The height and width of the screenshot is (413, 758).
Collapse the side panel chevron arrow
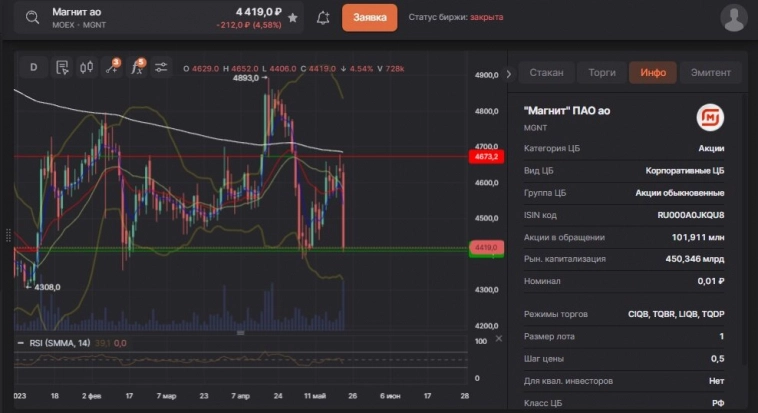(x=509, y=74)
